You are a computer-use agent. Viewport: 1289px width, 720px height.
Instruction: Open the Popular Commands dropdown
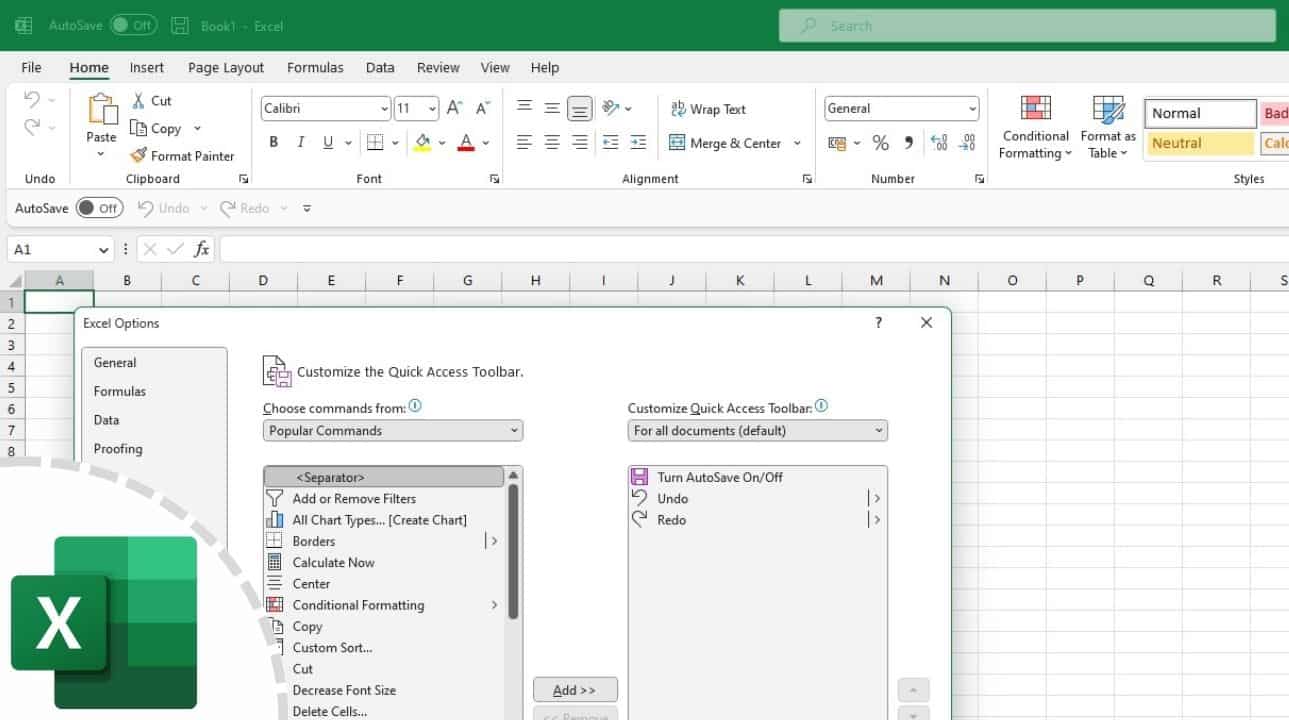(393, 431)
